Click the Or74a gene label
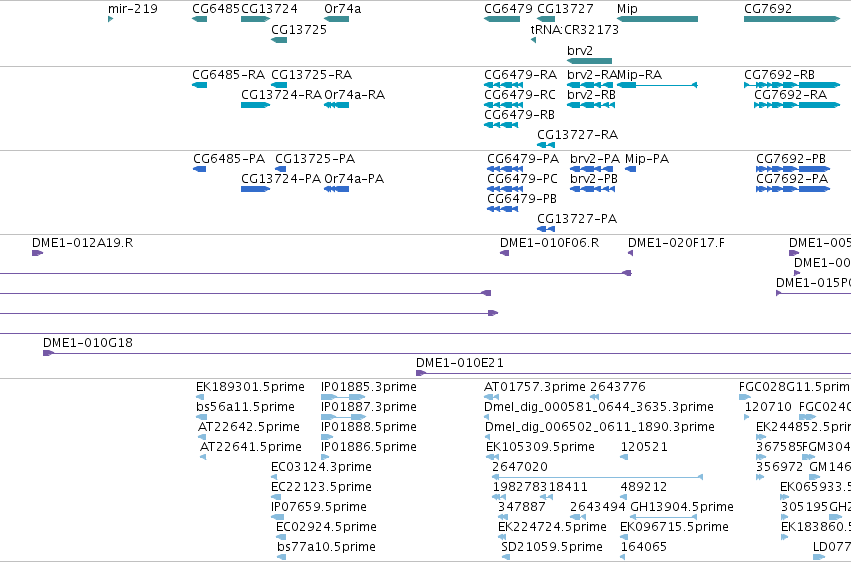Viewport: 851px width, 562px height. point(342,9)
